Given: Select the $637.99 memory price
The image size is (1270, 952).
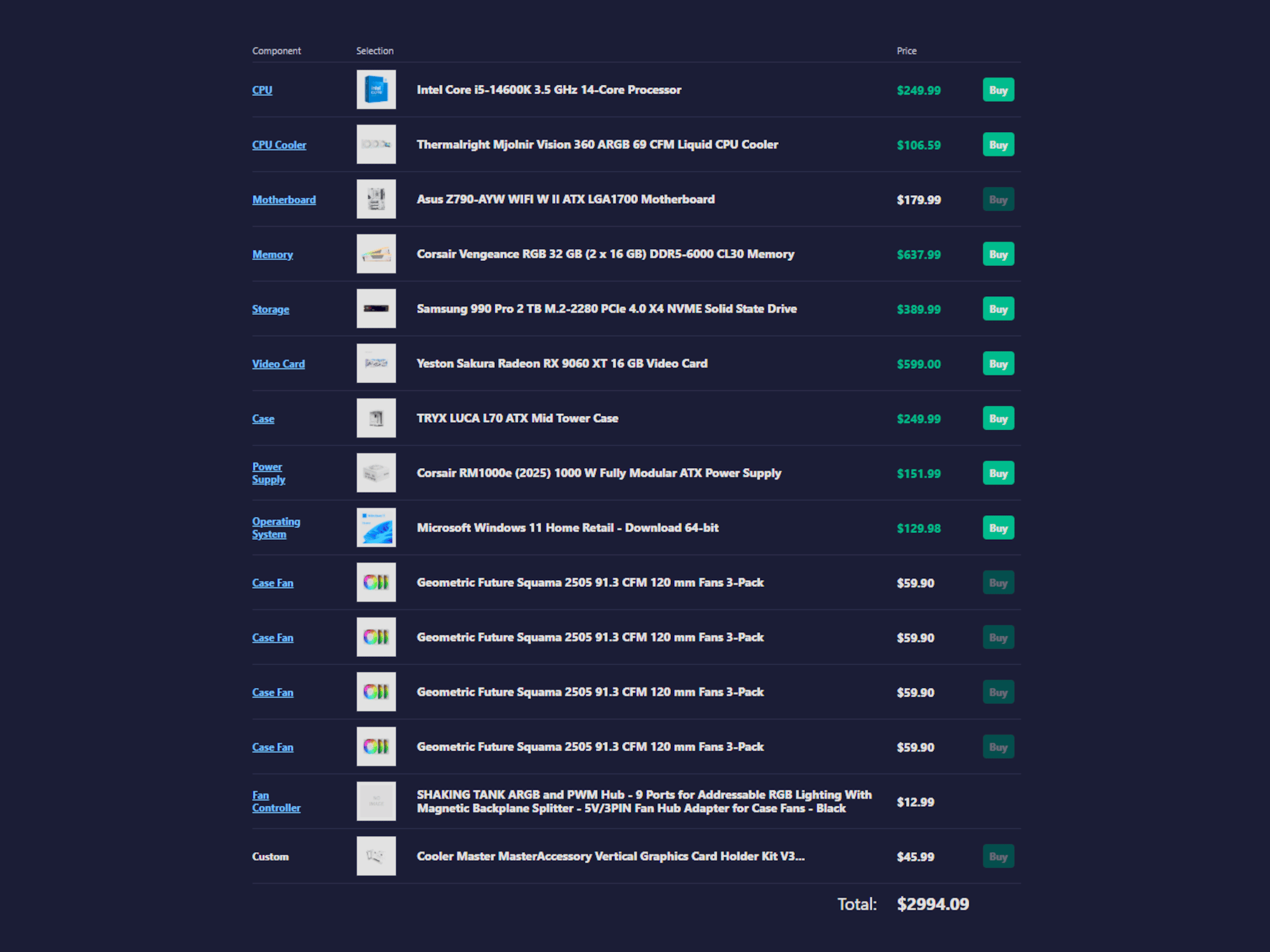Looking at the screenshot, I should click(x=918, y=255).
